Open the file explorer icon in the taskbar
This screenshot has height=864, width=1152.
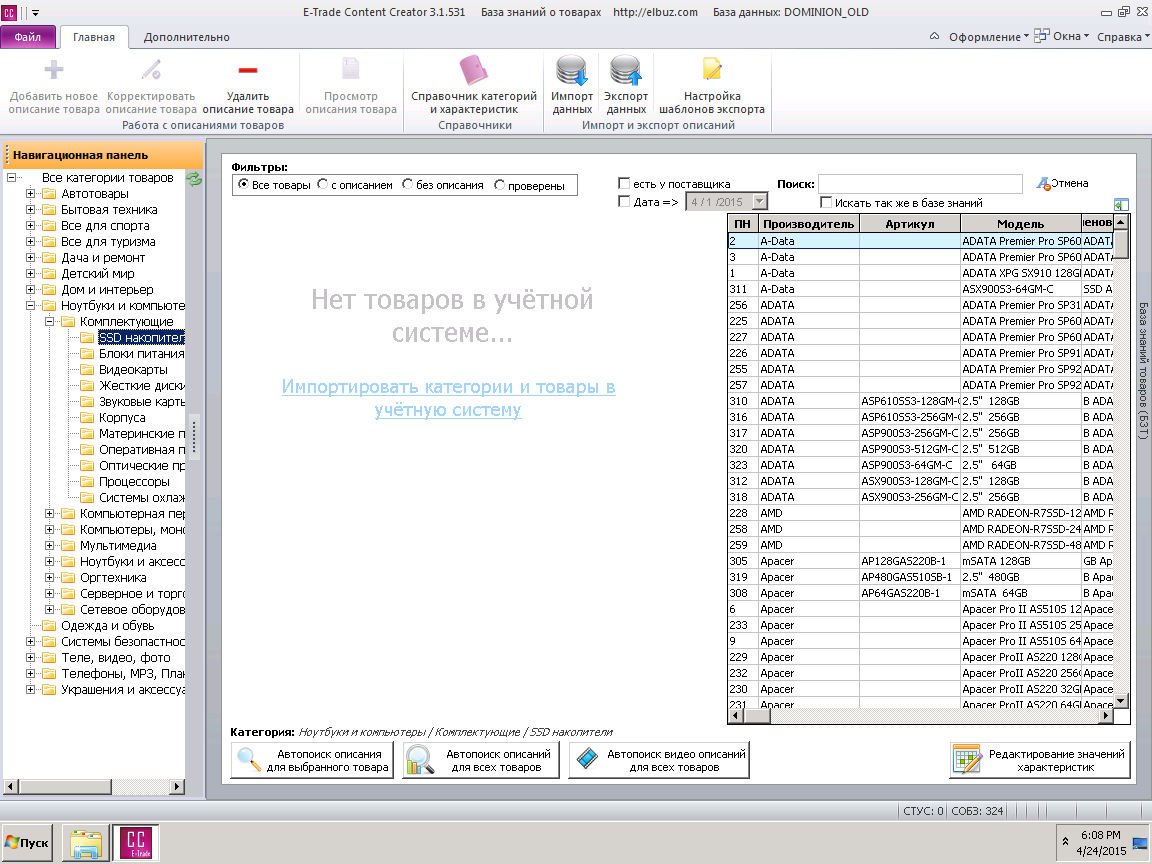pyautogui.click(x=86, y=843)
